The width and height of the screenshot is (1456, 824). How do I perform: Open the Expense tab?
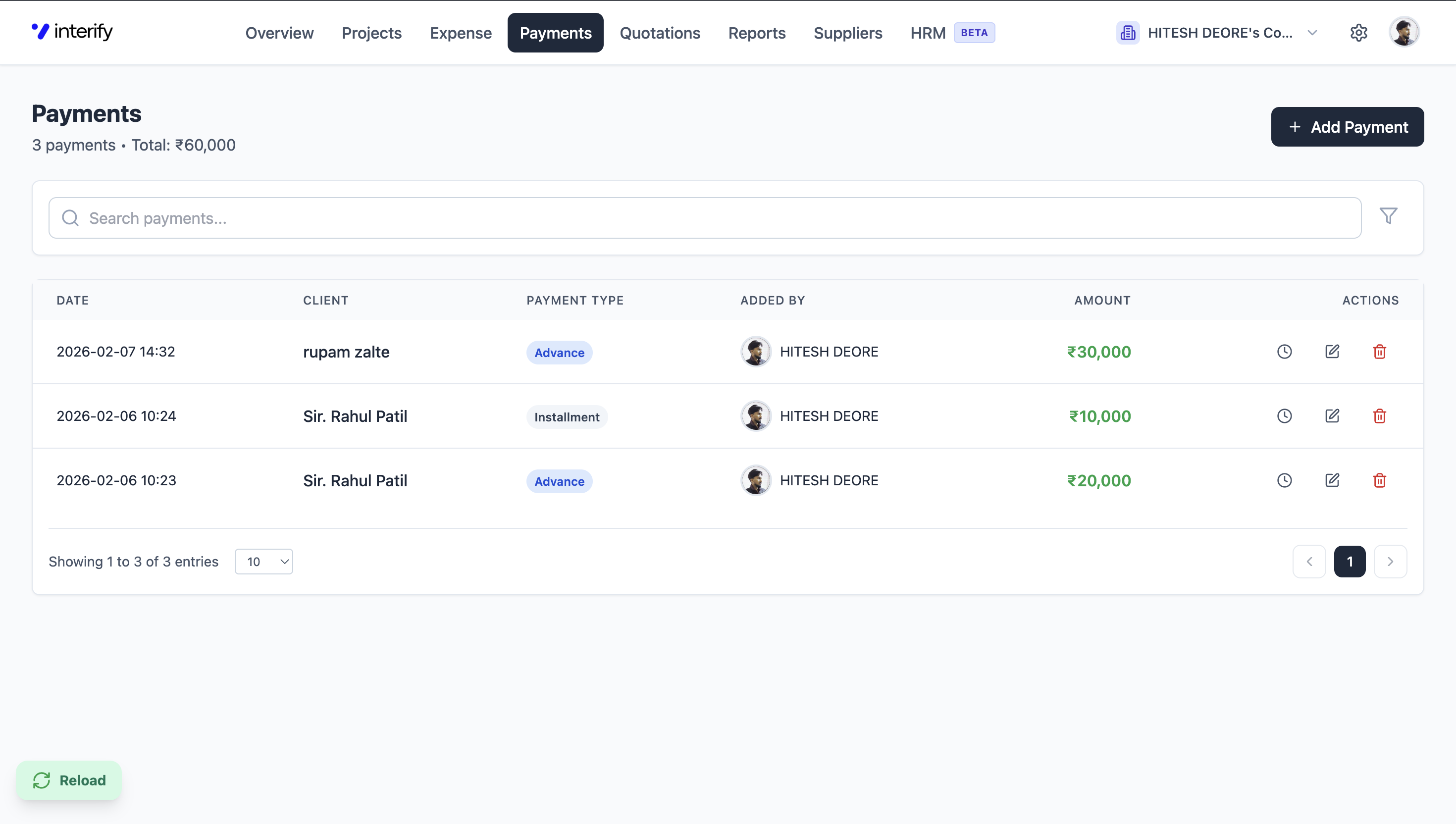point(460,33)
